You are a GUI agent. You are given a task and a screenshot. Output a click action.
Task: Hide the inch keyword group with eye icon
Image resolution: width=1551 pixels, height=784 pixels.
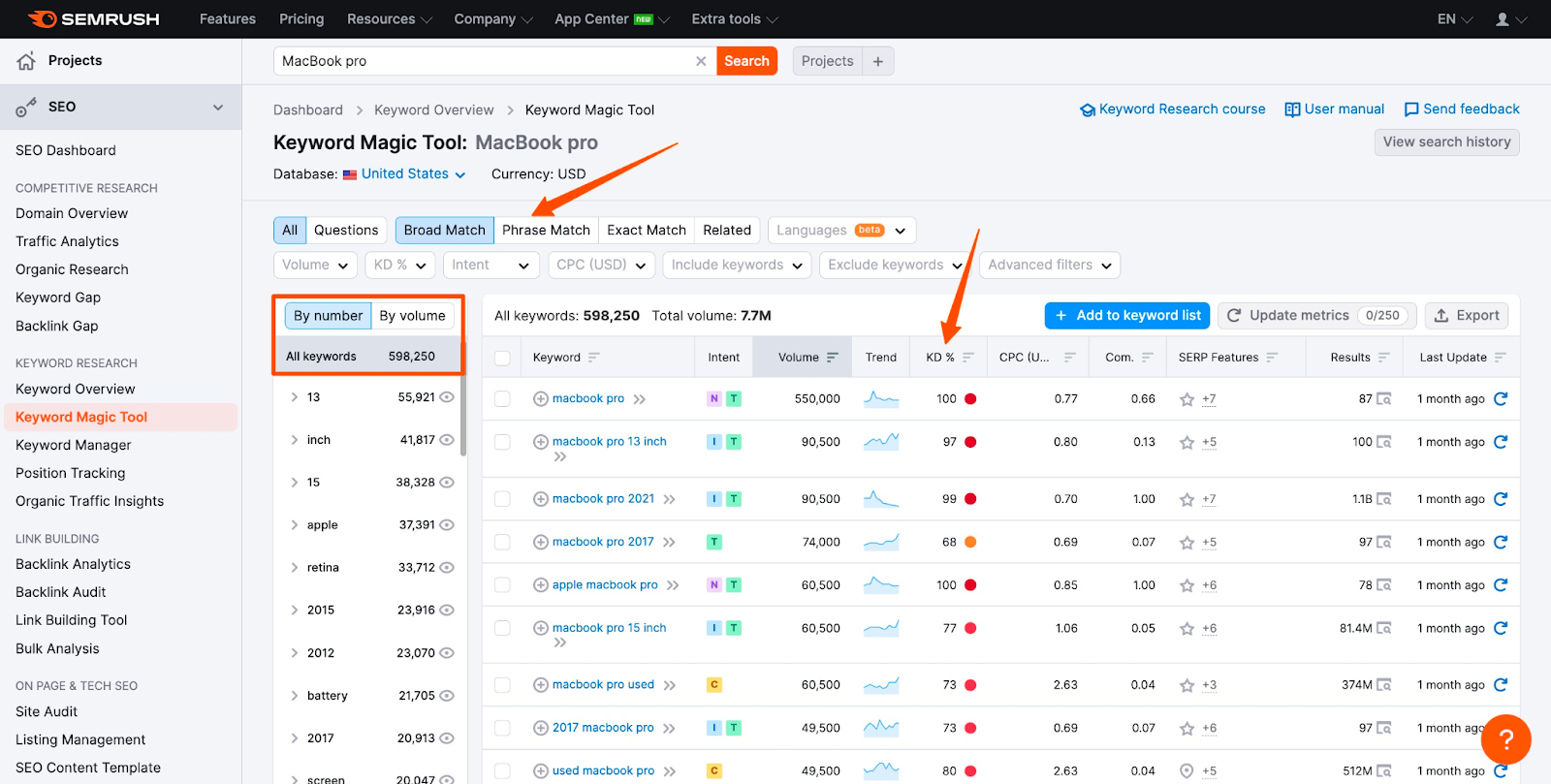[447, 440]
